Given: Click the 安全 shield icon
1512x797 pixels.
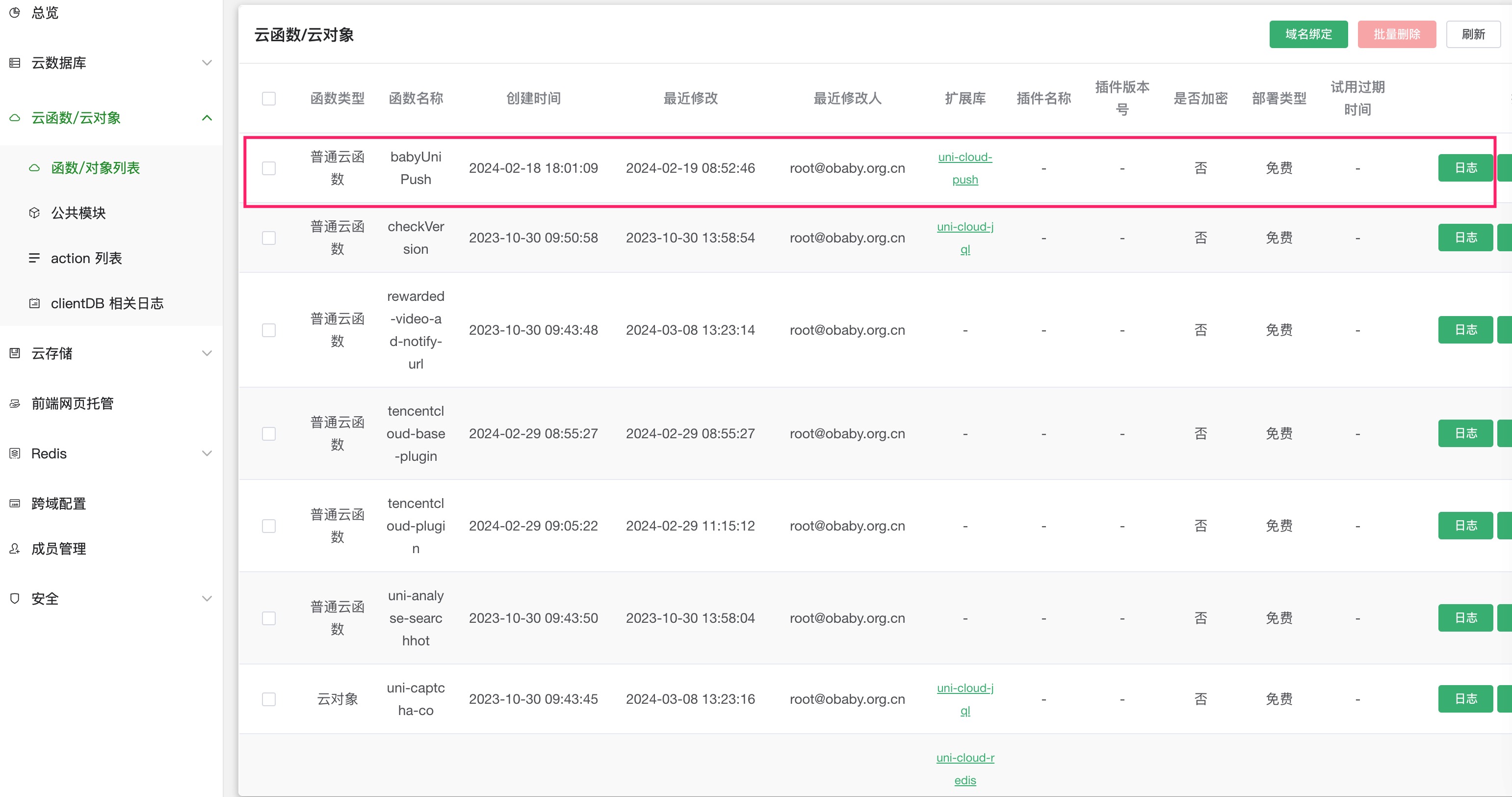Looking at the screenshot, I should point(15,598).
